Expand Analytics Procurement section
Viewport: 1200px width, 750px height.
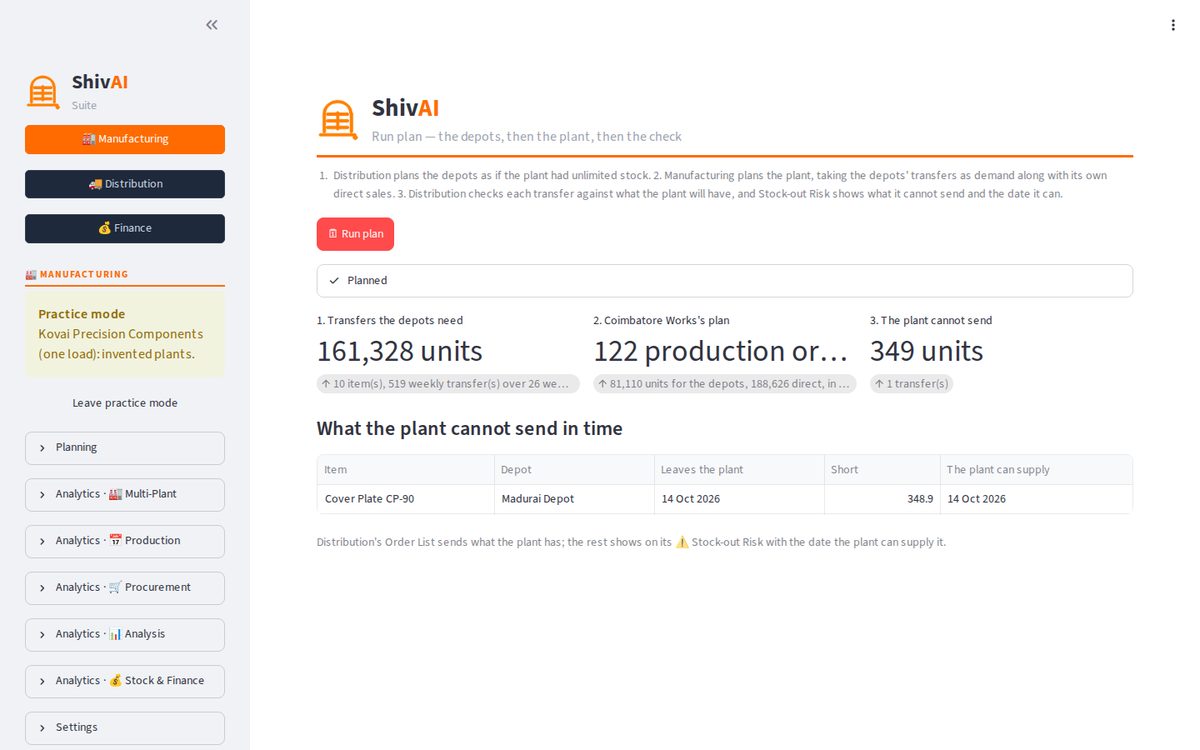tap(125, 588)
